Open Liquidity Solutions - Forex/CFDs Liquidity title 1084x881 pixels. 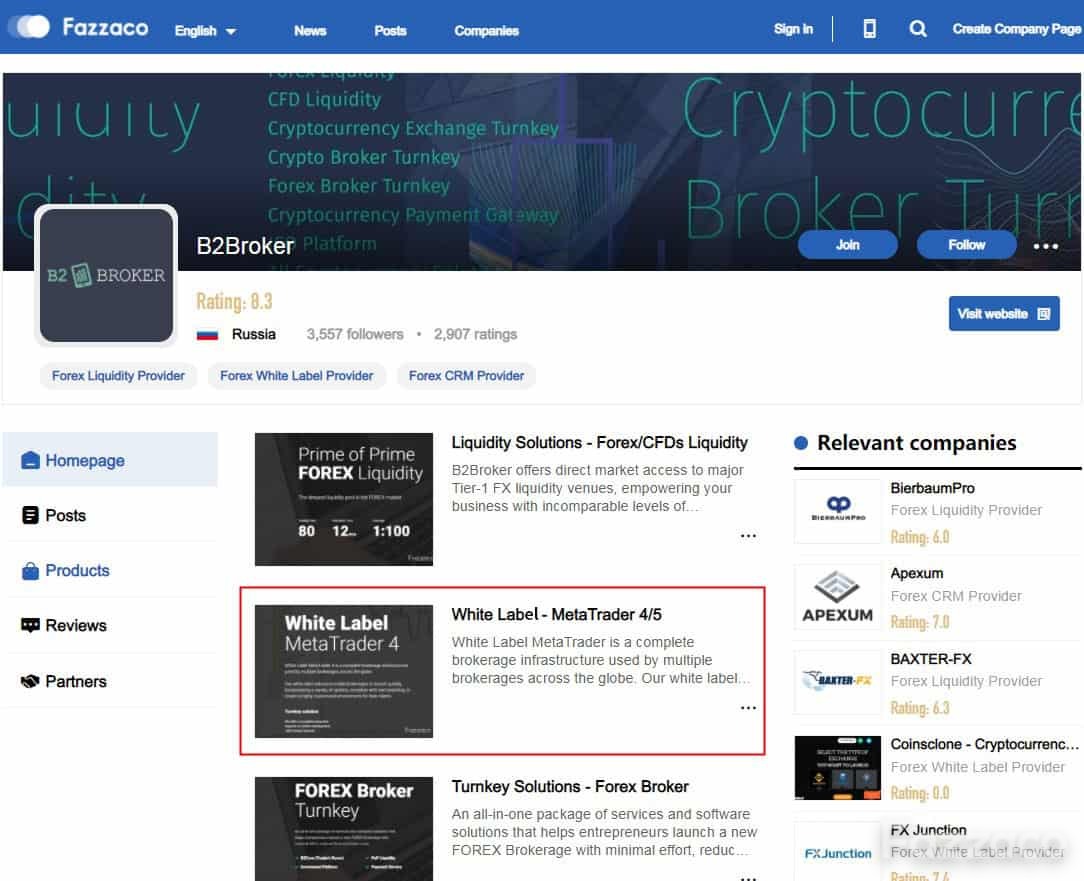(x=599, y=443)
